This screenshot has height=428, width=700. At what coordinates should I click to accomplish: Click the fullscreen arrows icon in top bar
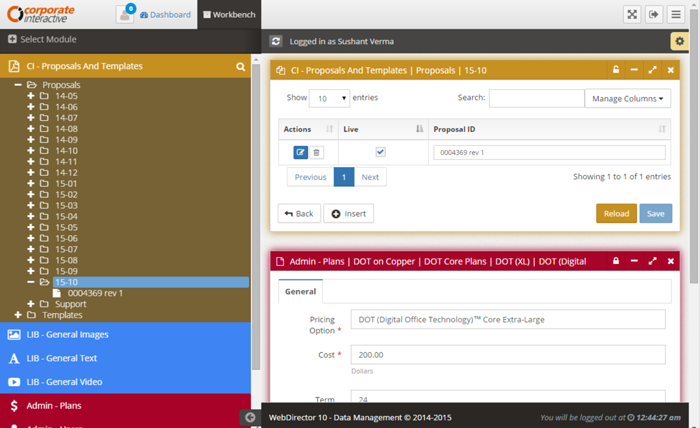(x=632, y=14)
